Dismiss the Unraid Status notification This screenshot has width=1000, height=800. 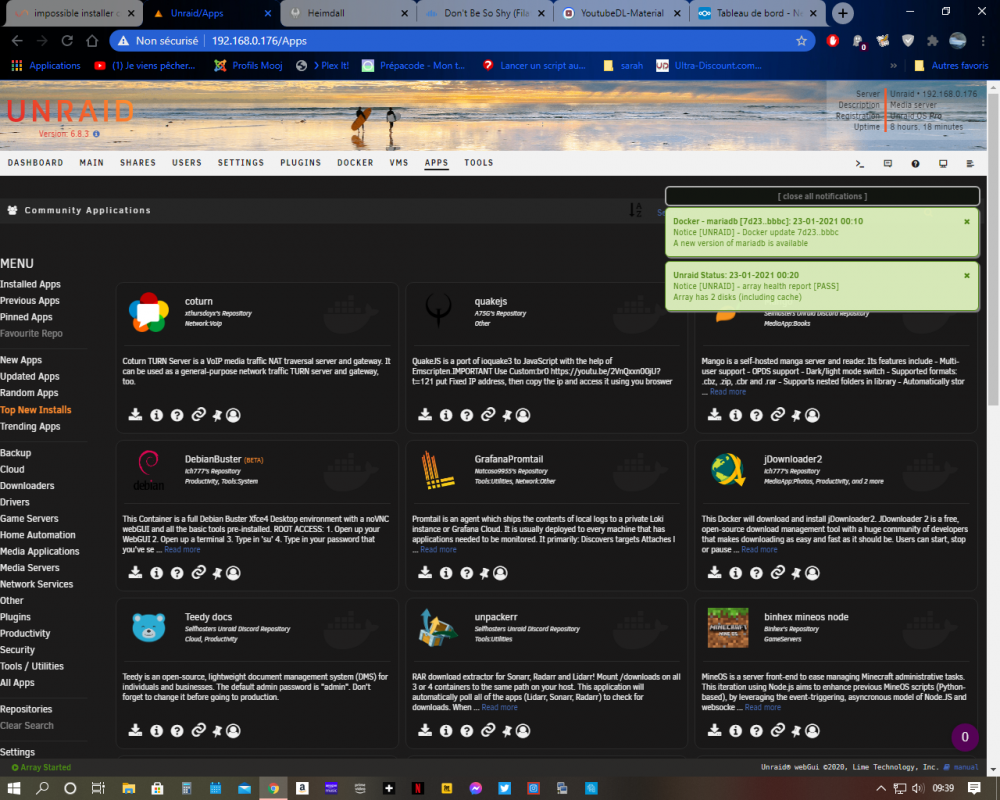tap(967, 276)
